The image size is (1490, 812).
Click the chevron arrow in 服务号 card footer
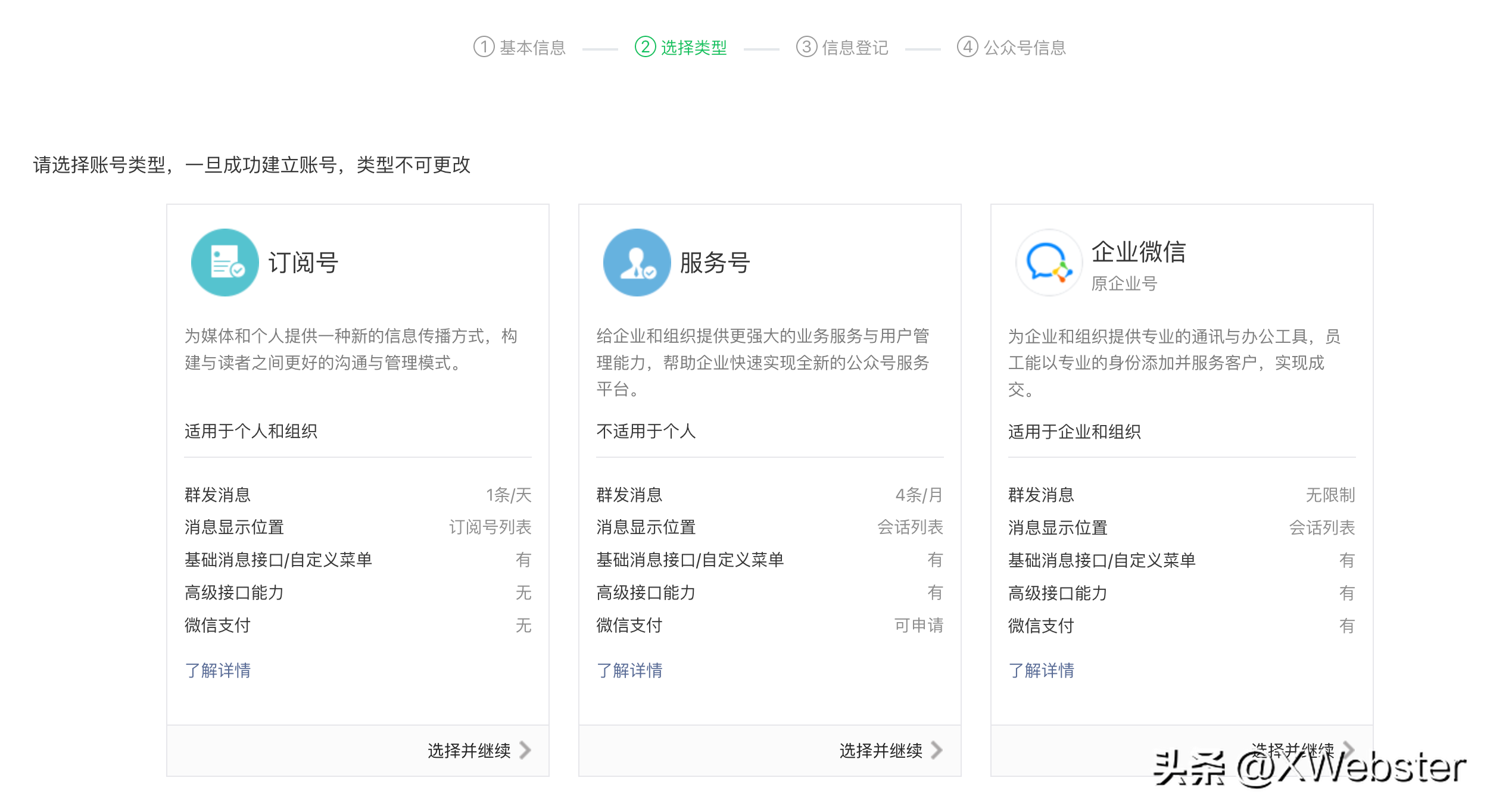937,750
